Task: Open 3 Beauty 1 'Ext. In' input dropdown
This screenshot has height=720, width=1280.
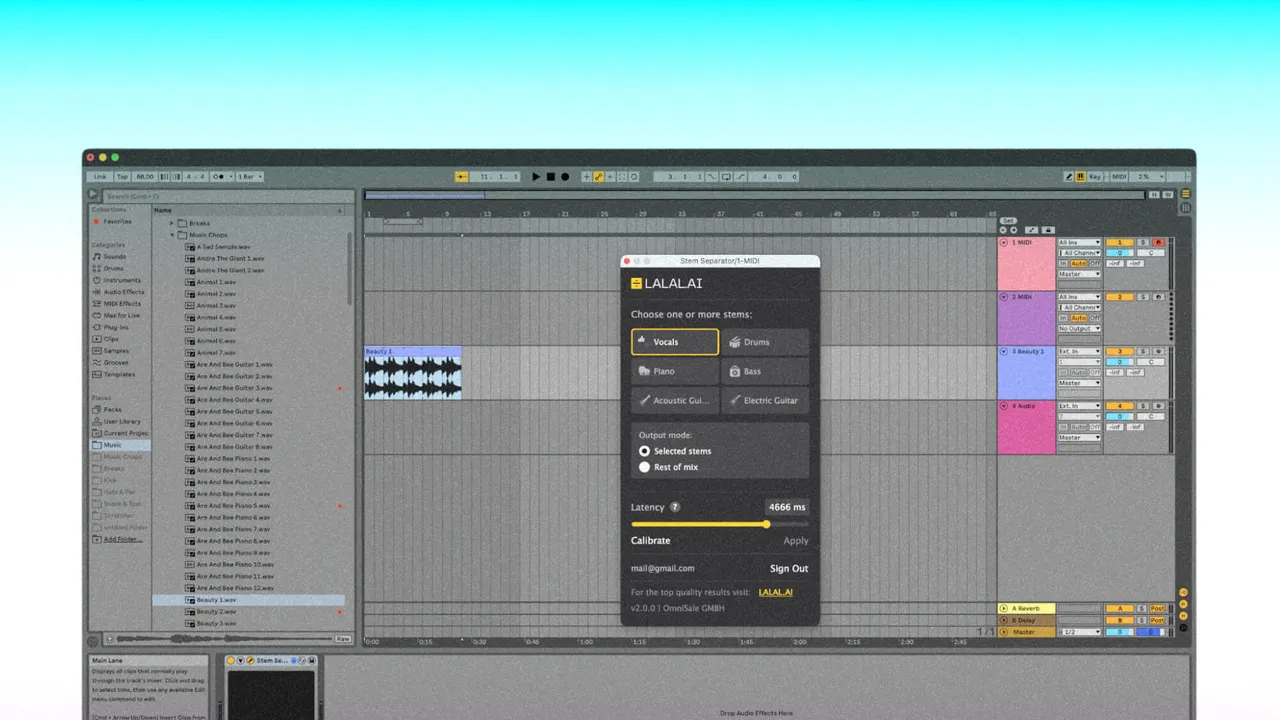Action: [x=1080, y=351]
